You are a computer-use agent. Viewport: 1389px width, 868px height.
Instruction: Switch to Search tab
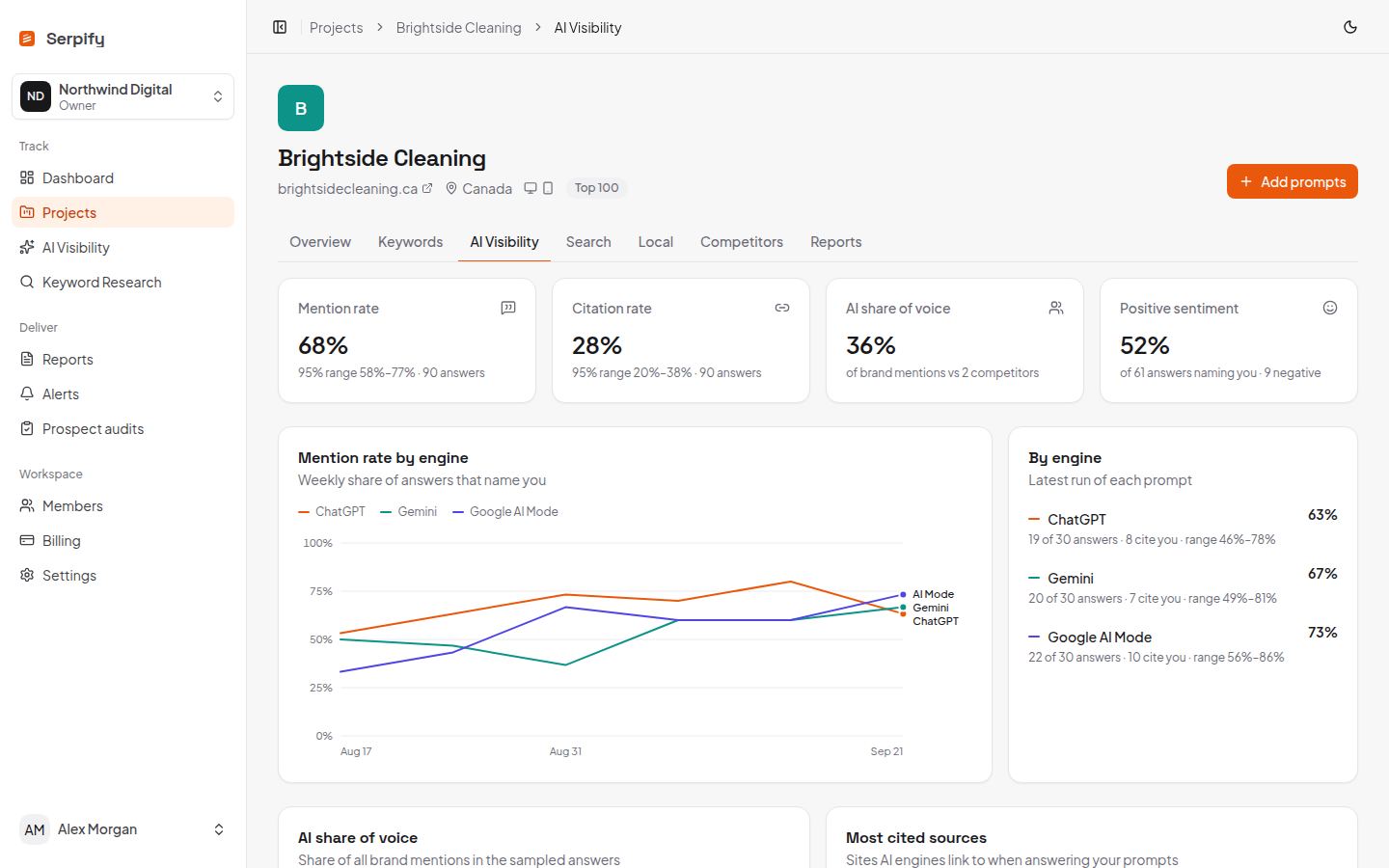[588, 242]
